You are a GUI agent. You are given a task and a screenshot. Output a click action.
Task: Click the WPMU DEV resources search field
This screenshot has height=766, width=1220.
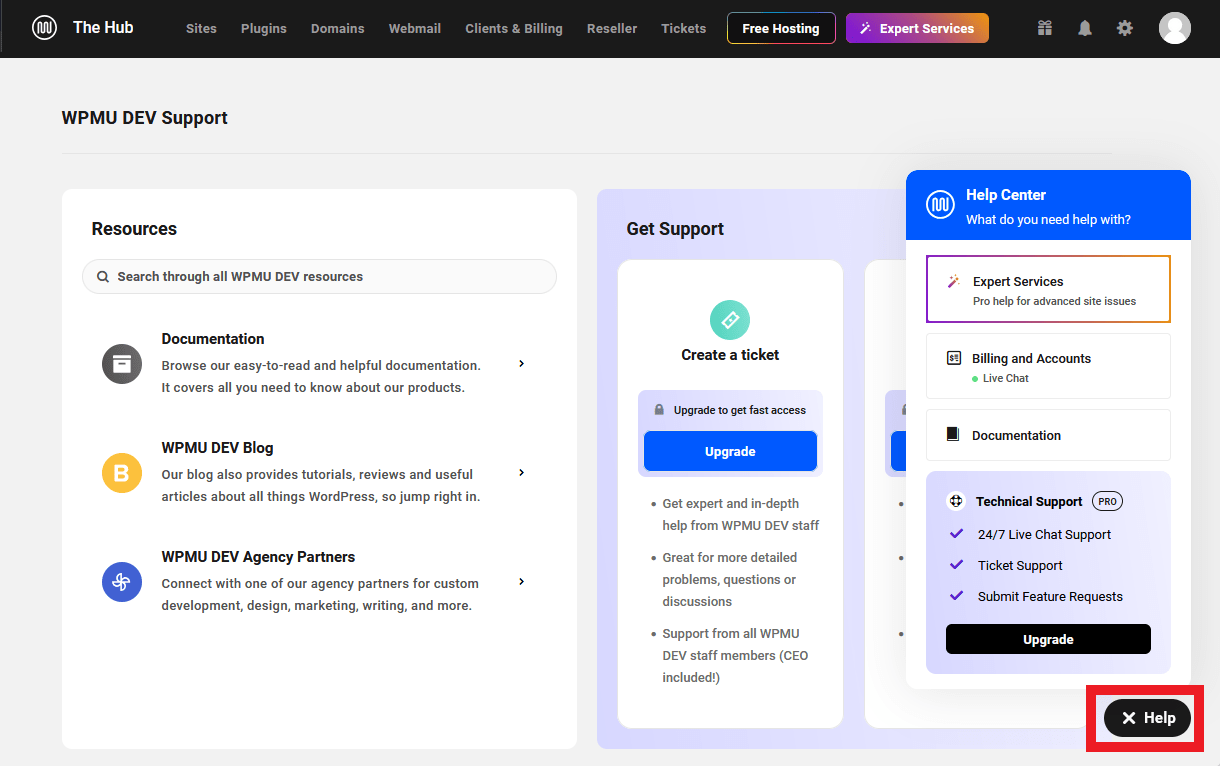(x=319, y=277)
